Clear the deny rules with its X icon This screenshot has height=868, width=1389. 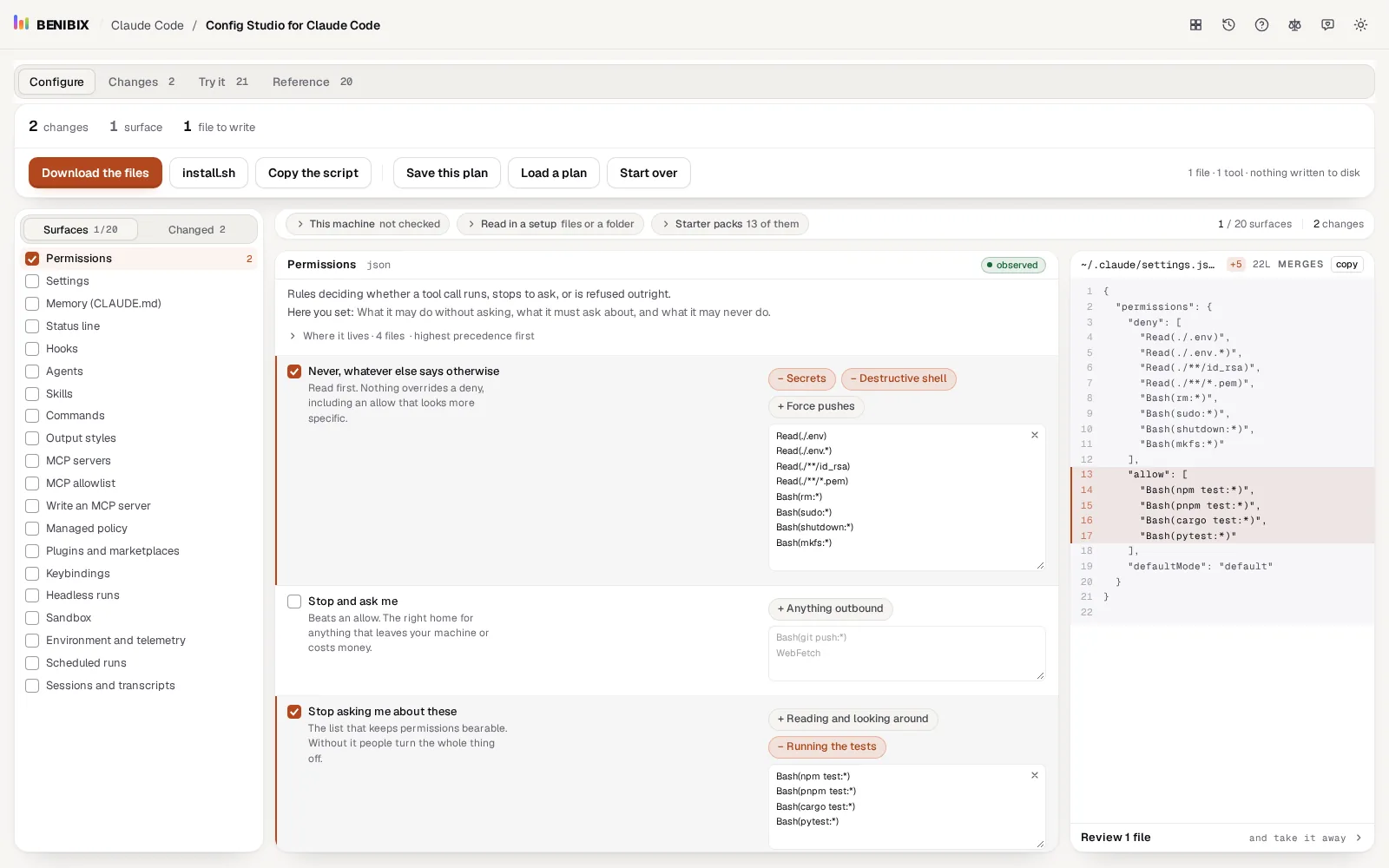[x=1035, y=435]
